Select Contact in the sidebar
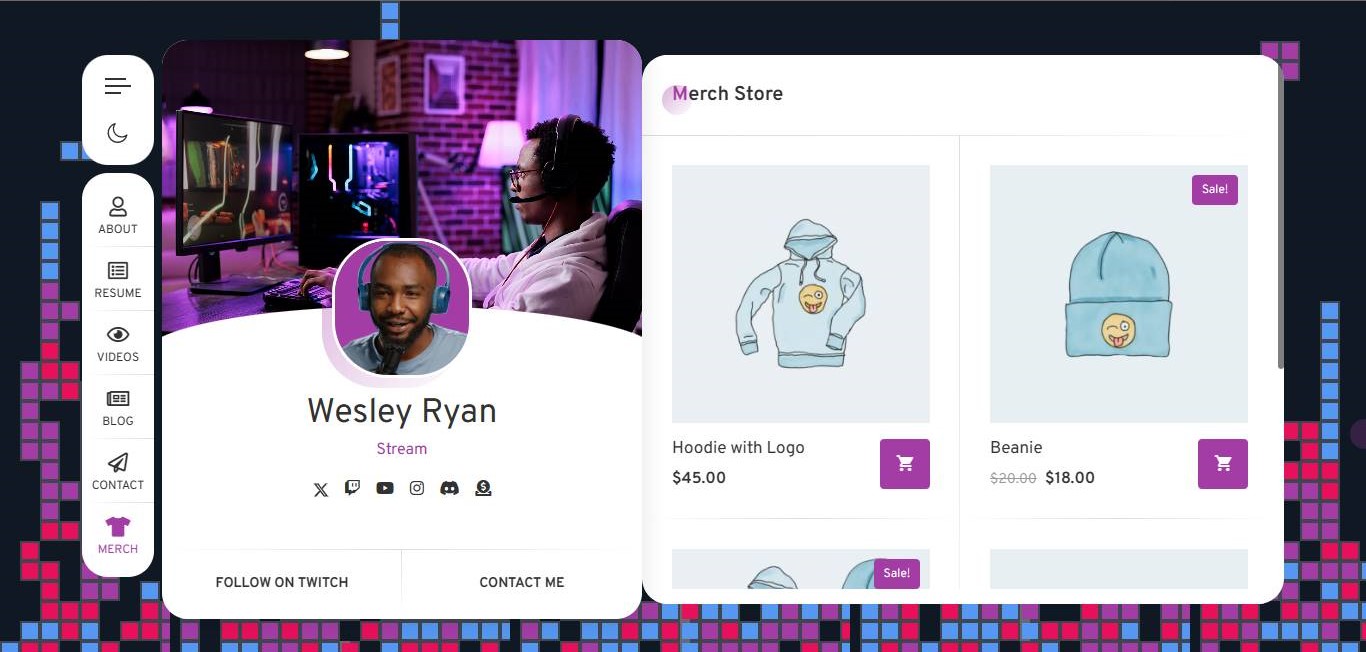Viewport: 1366px width, 652px height. pos(118,471)
